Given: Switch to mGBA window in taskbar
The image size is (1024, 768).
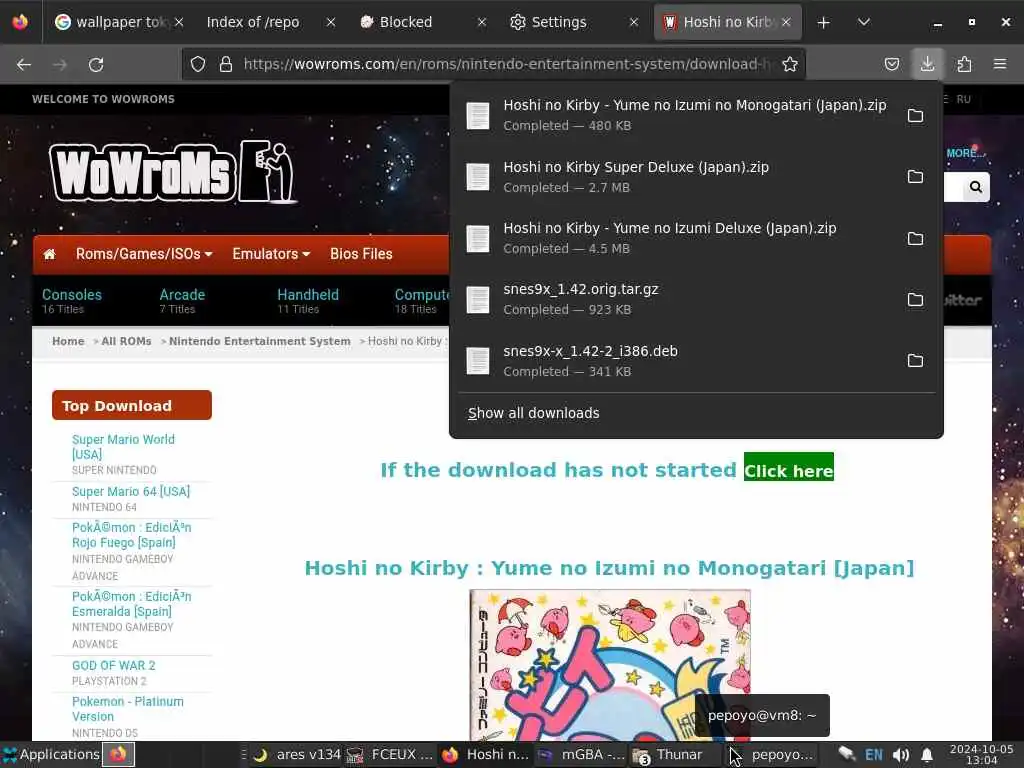Looking at the screenshot, I should pos(581,755).
